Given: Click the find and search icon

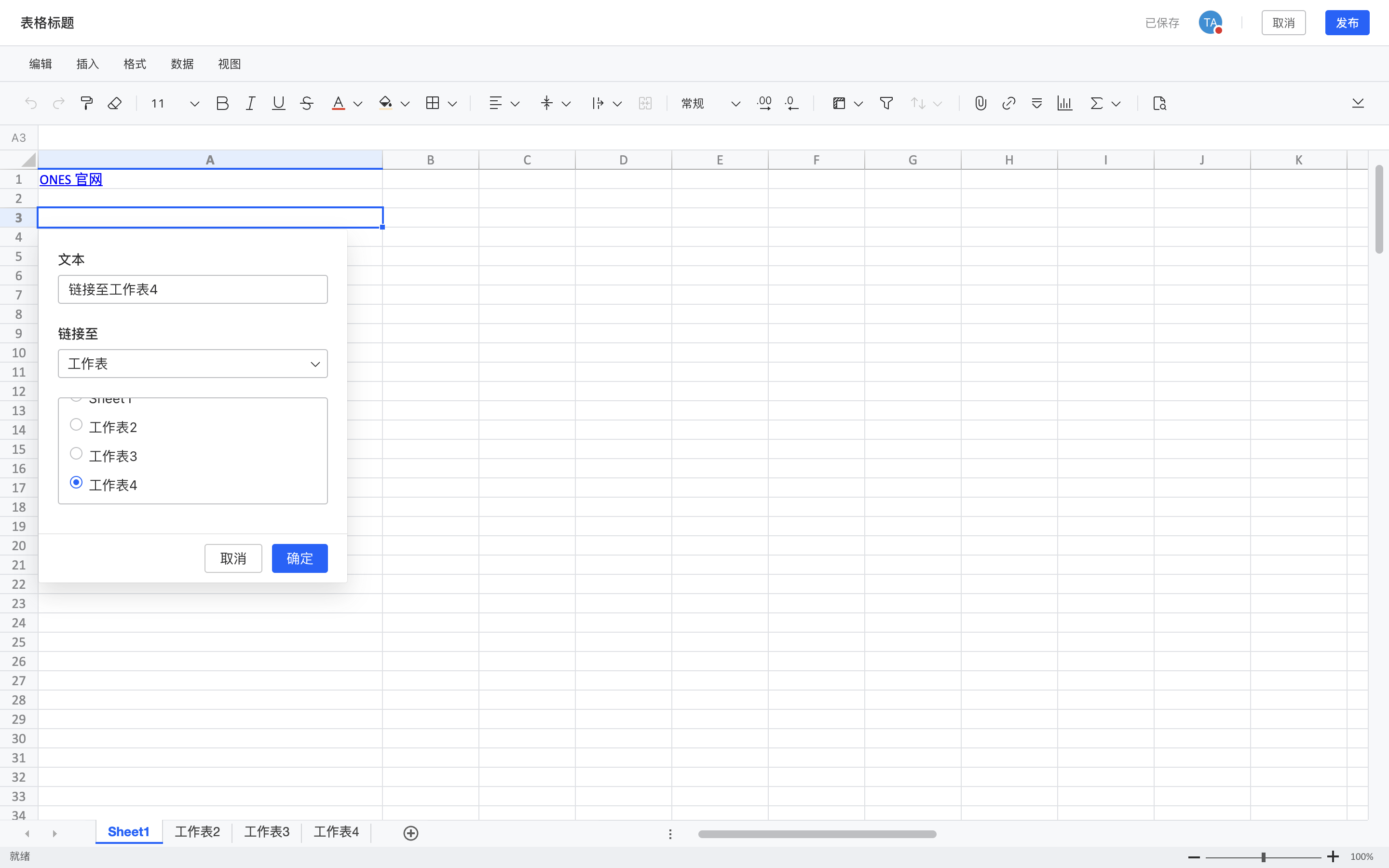Looking at the screenshot, I should (1159, 103).
